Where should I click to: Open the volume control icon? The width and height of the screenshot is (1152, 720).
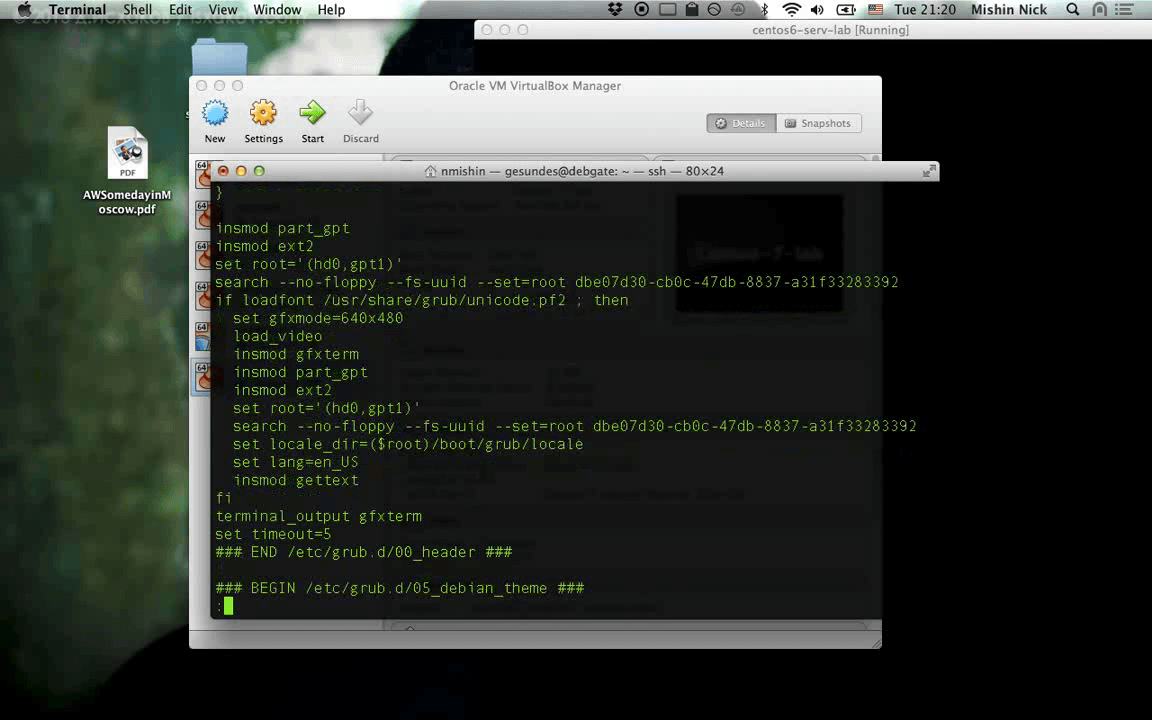817,10
